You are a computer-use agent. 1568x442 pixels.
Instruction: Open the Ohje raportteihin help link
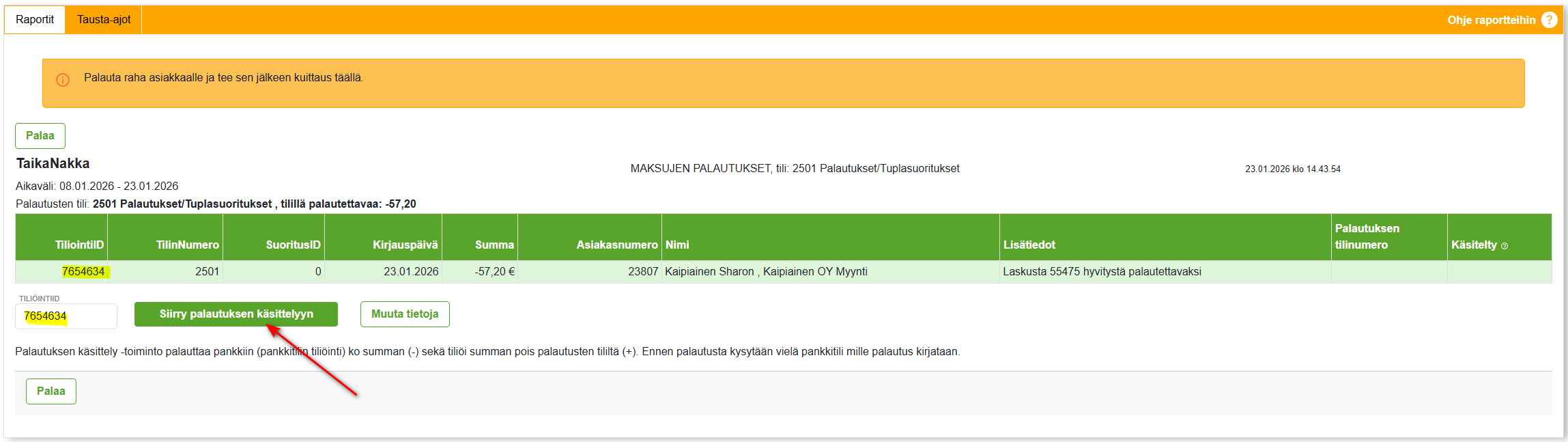[1491, 20]
